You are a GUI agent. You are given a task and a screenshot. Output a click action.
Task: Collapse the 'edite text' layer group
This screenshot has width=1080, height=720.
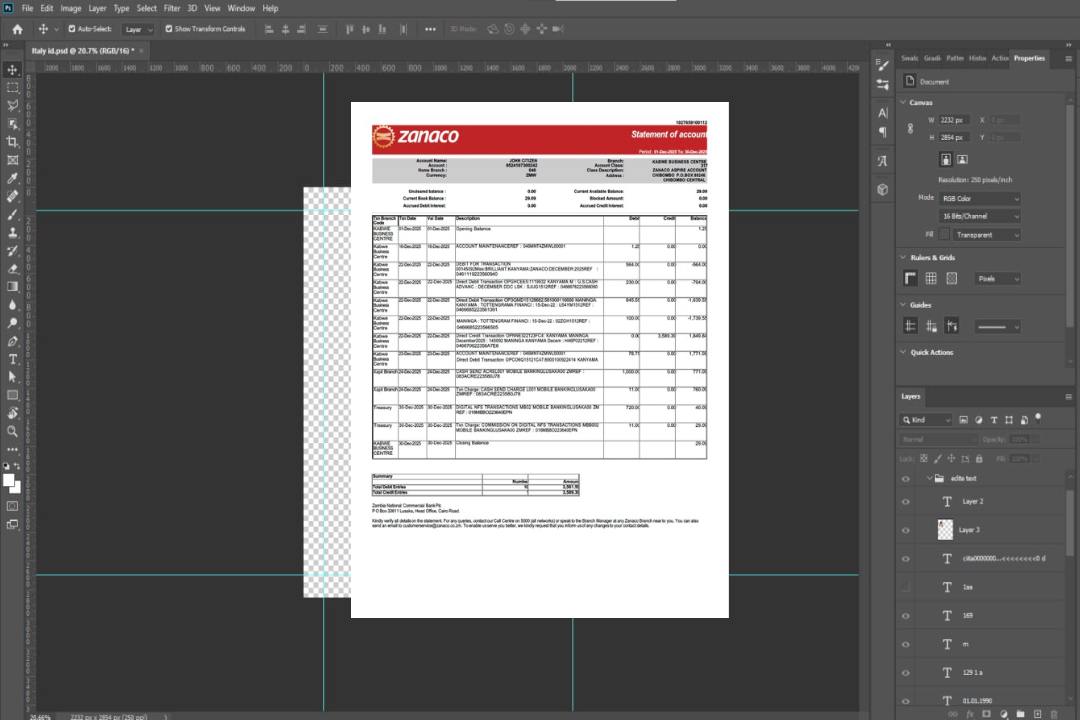(928, 478)
